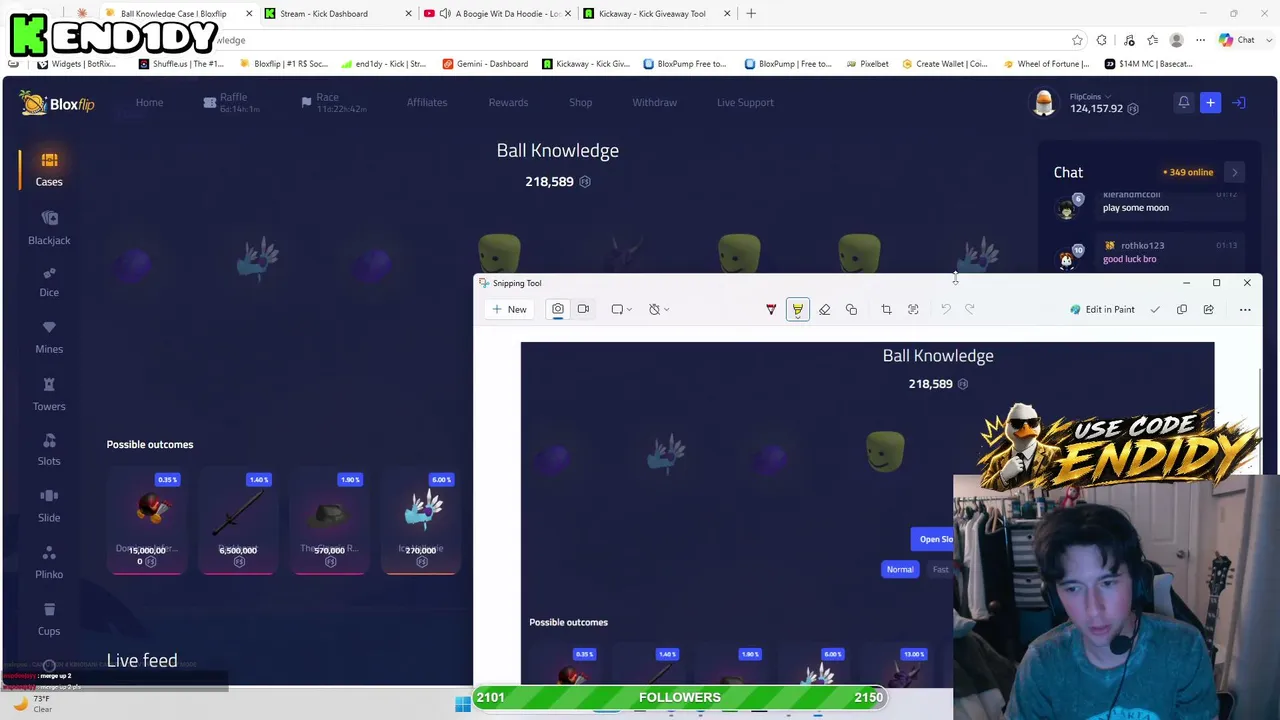
Task: Start a New snip in Snipping Tool
Action: click(509, 309)
